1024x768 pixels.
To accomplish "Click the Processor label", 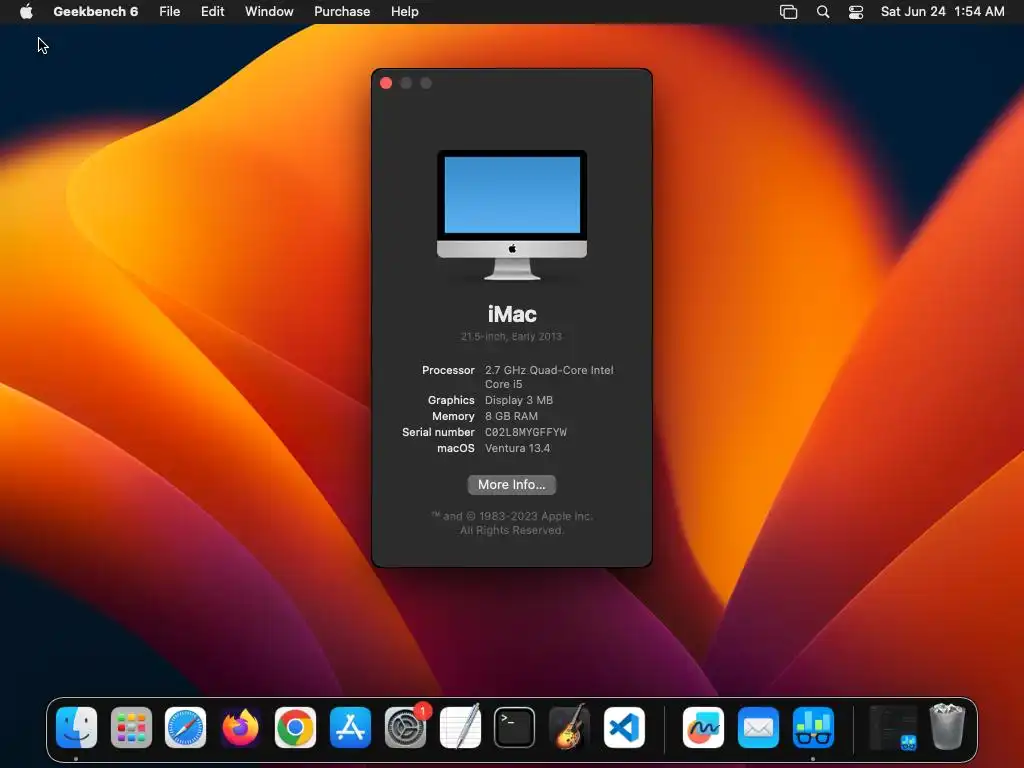I will coord(448,370).
